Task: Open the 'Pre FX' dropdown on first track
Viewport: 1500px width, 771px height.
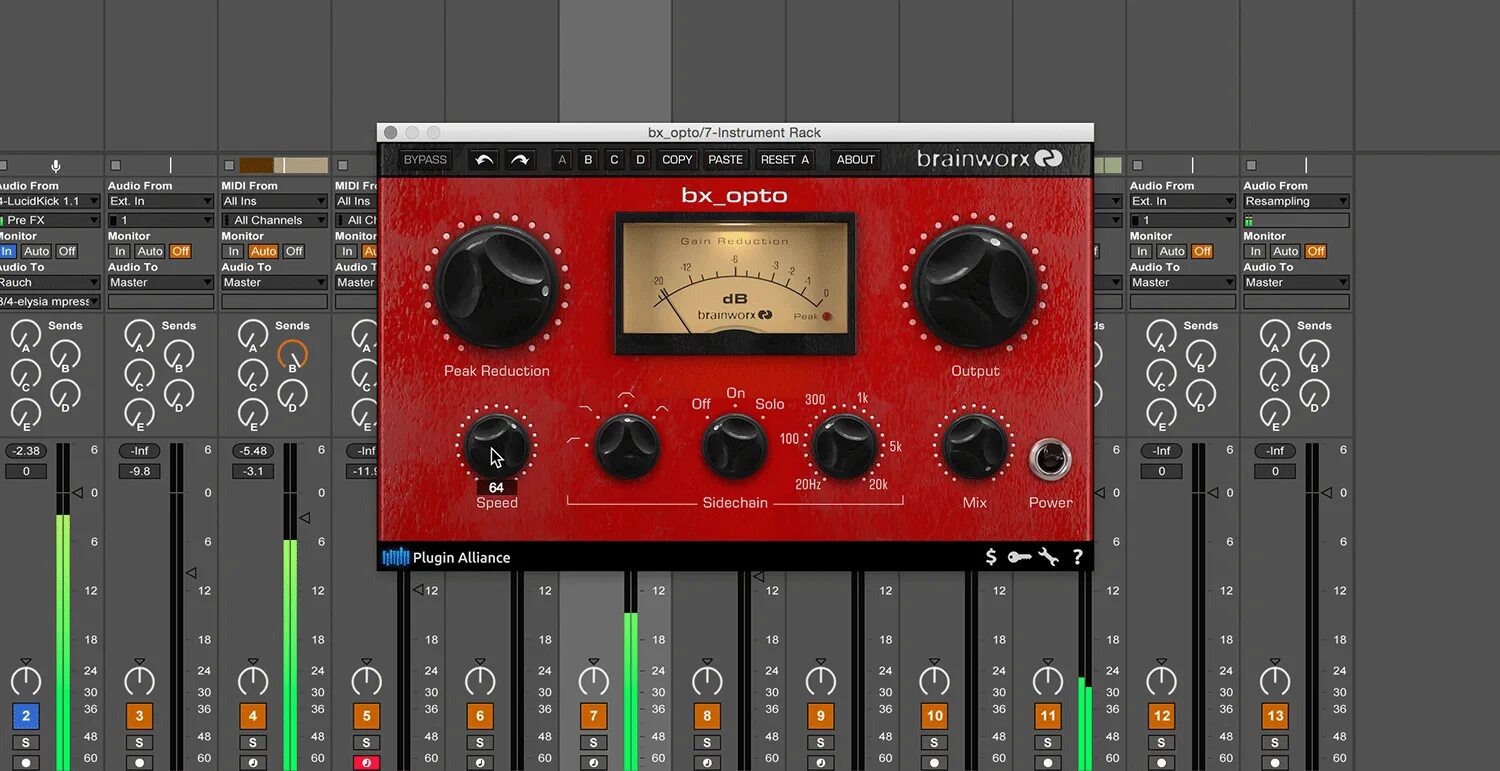Action: pyautogui.click(x=50, y=220)
